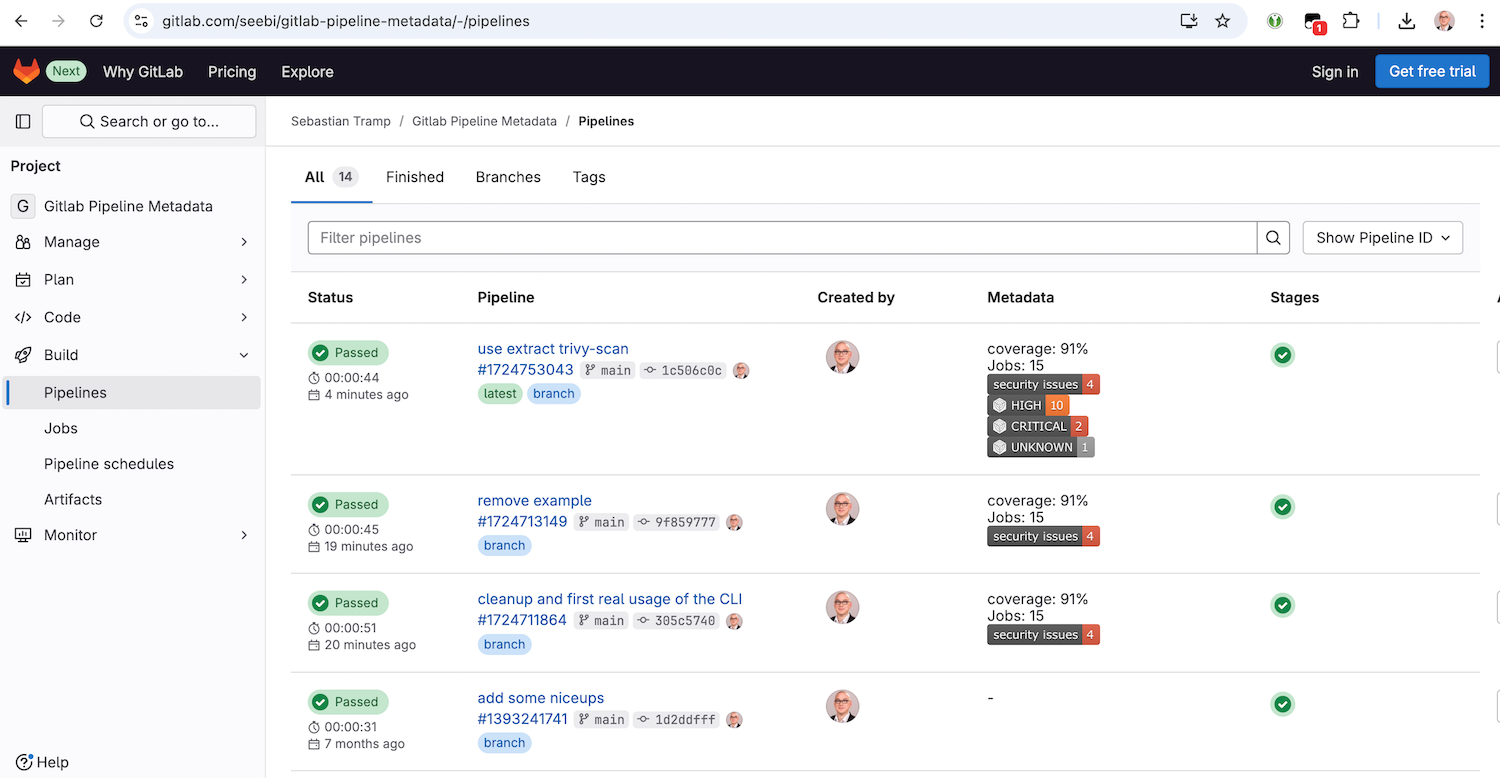Open the Show Pipeline ID dropdown
The image size is (1500, 778).
point(1383,238)
